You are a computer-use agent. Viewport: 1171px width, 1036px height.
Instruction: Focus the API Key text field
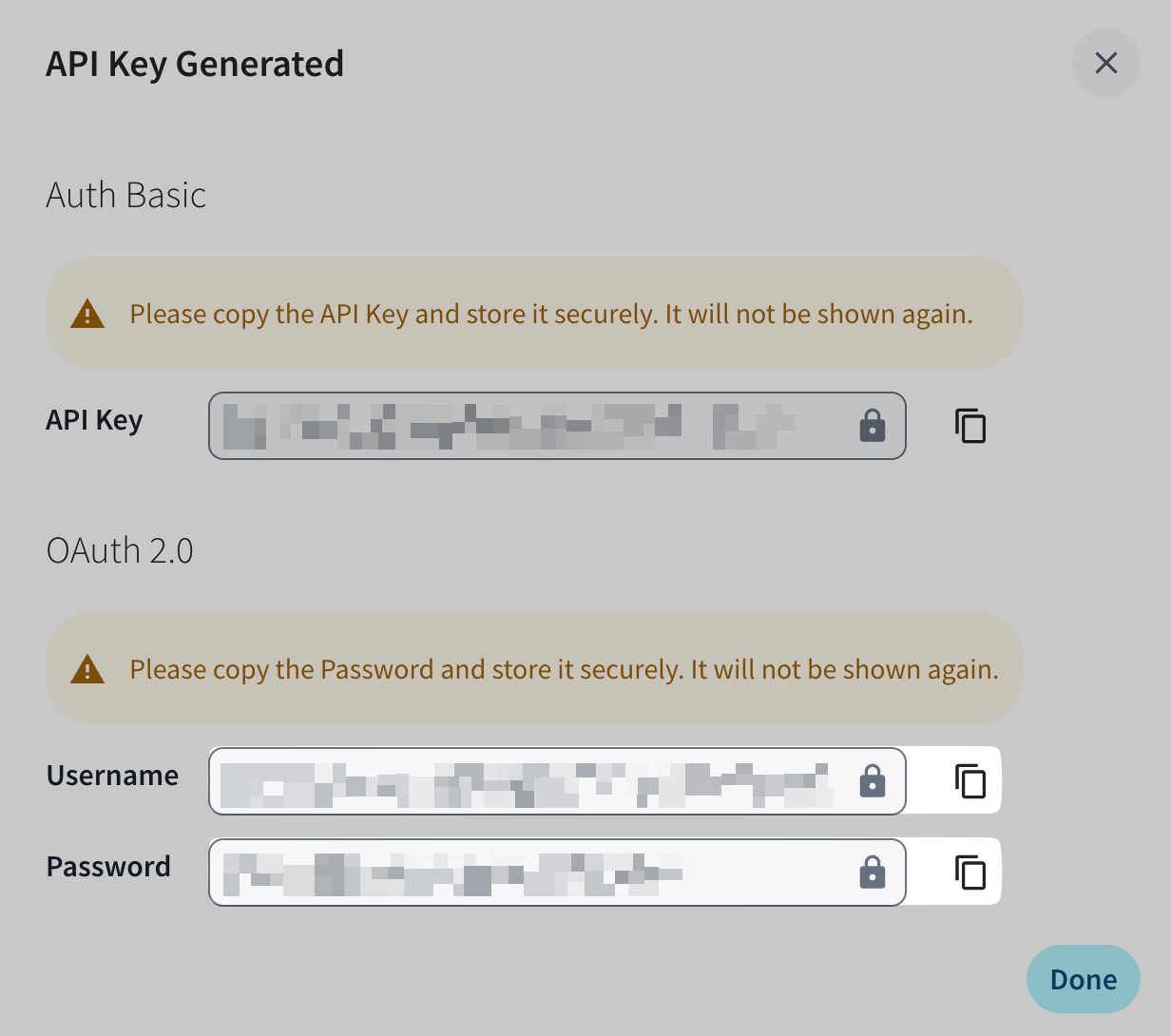point(532,426)
